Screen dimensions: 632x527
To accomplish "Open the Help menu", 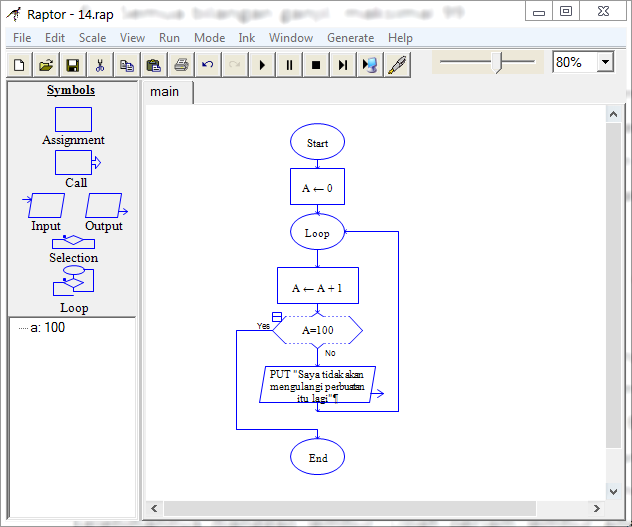I will (400, 38).
